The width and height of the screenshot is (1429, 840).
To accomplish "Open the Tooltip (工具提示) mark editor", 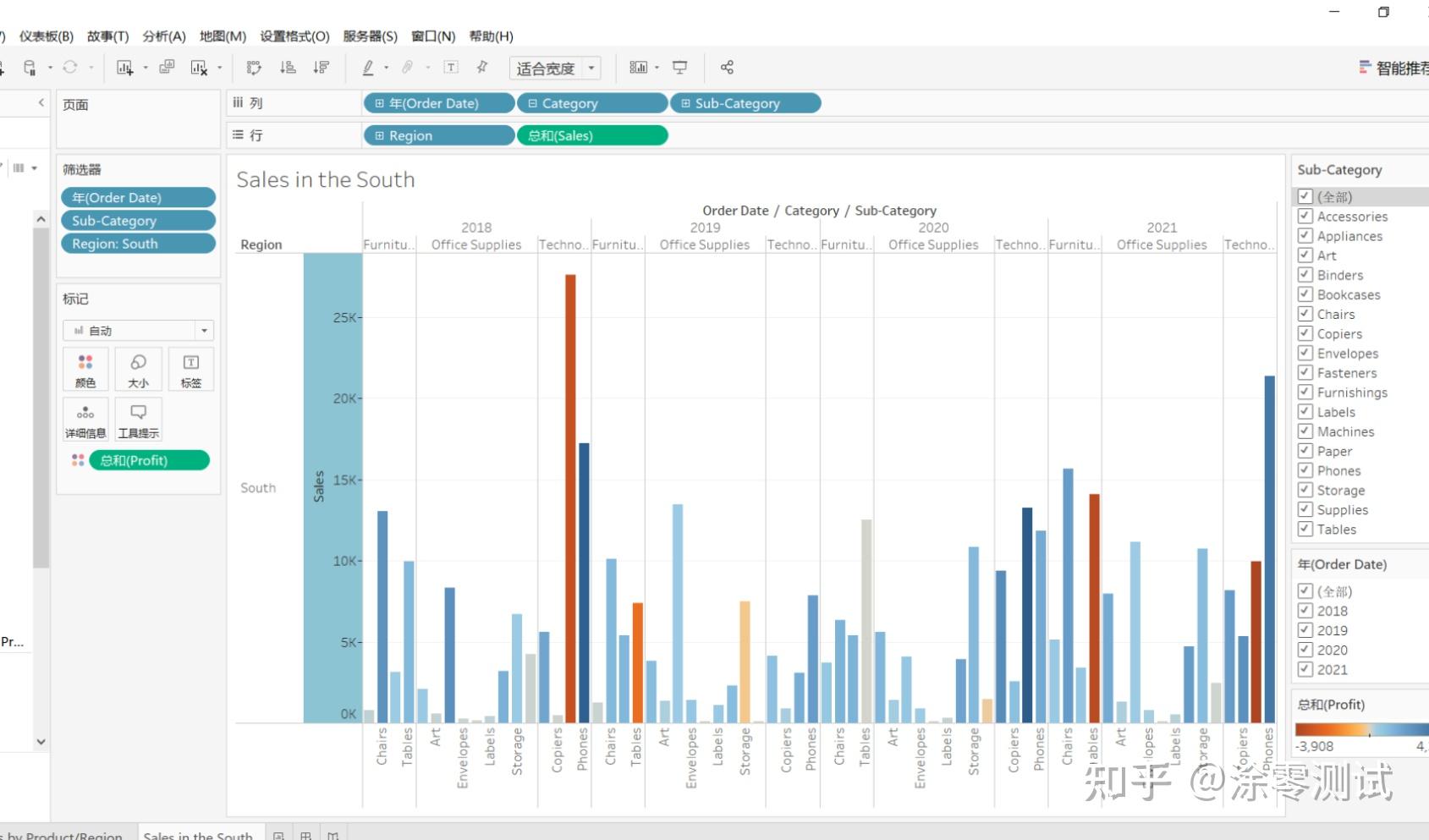I will [138, 419].
